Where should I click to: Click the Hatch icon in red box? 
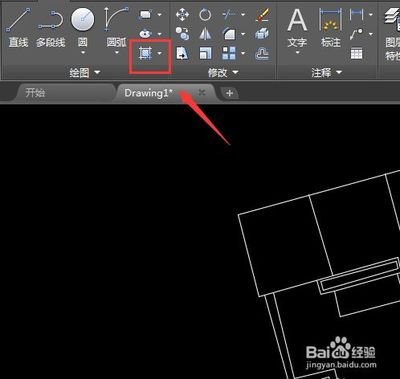click(x=145, y=53)
